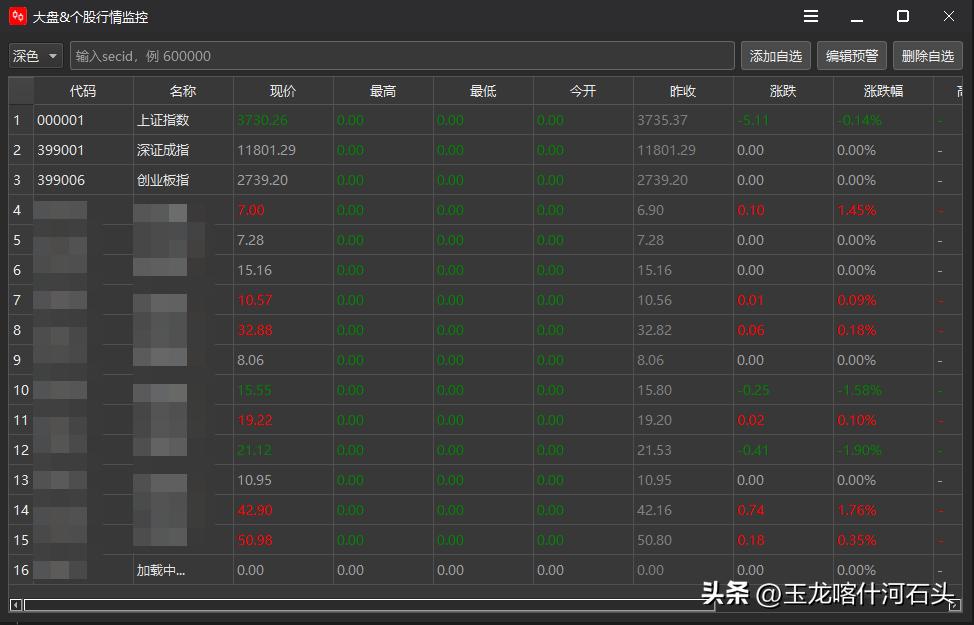This screenshot has width=974, height=625.
Task: Select current price 42.90
Action: [x=283, y=510]
